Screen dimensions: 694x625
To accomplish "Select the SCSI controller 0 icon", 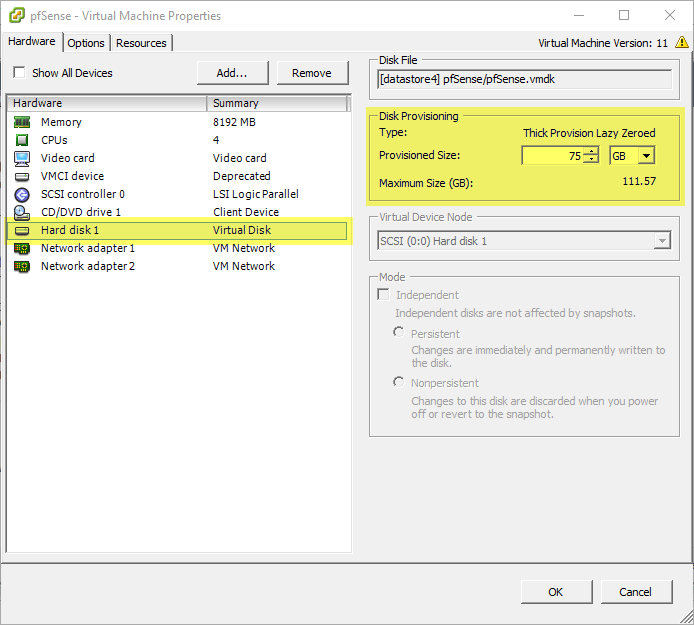I will [x=22, y=194].
